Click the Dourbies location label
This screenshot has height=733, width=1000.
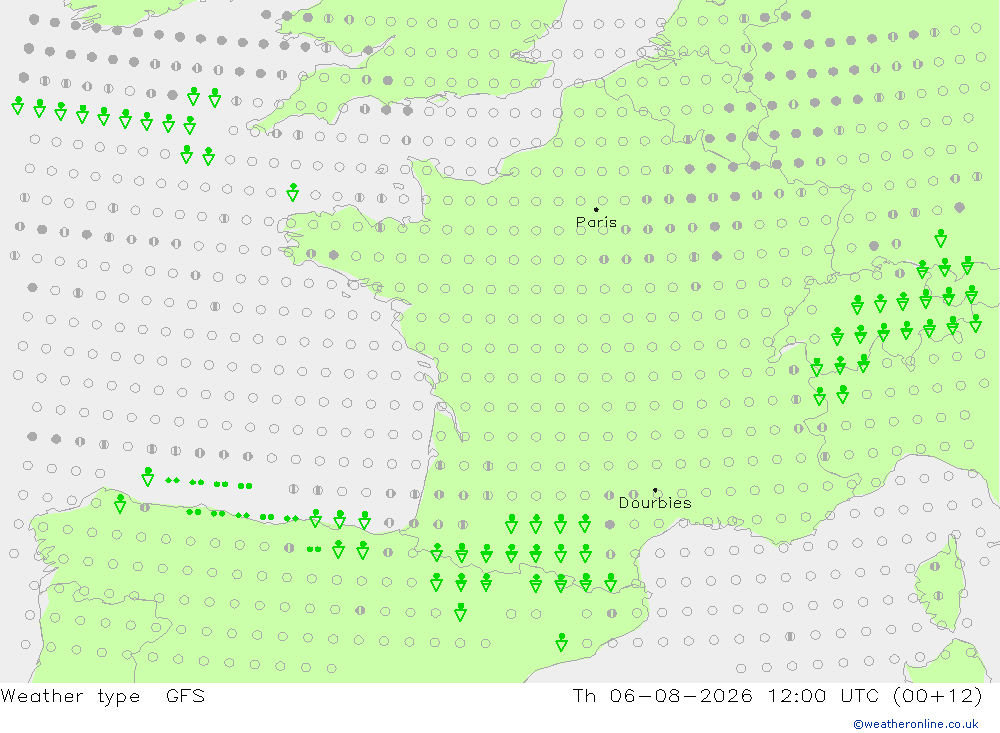click(x=655, y=503)
